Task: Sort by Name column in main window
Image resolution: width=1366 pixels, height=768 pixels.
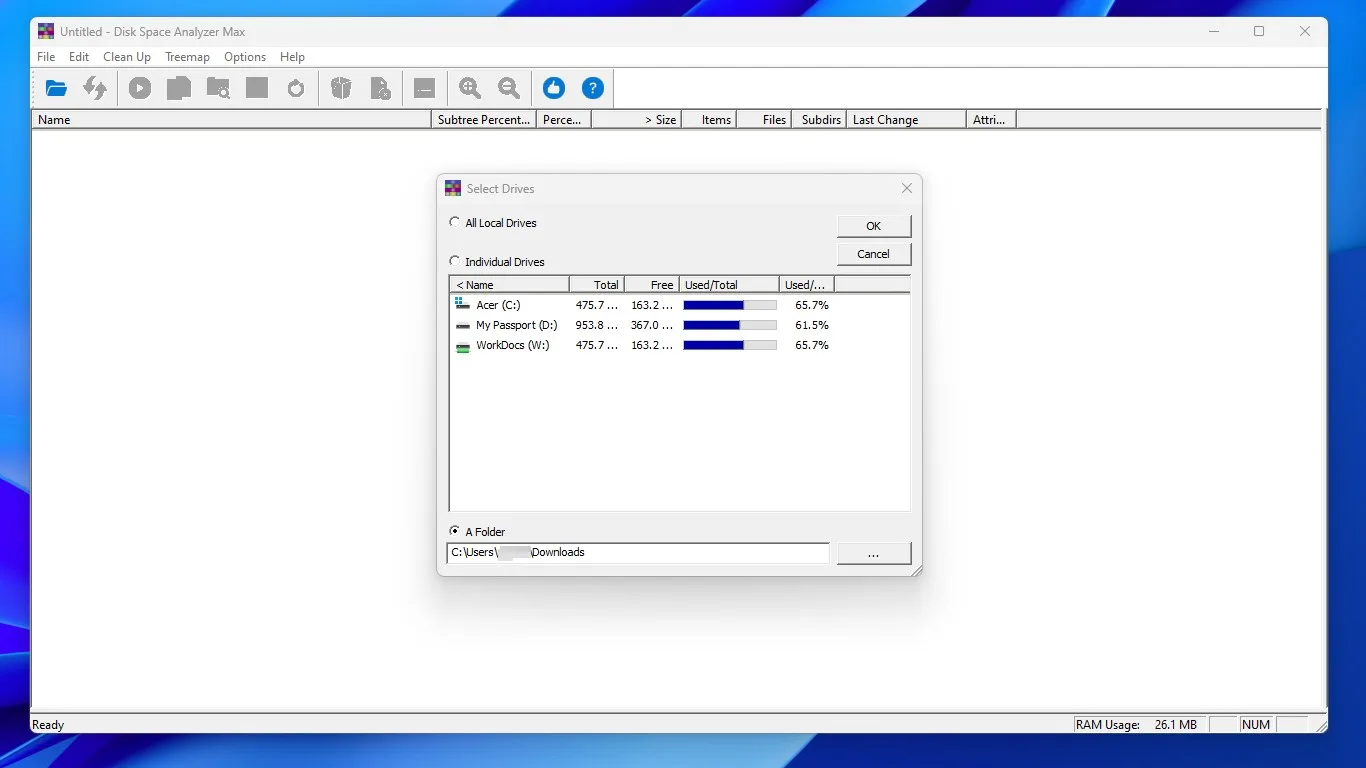Action: [231, 119]
